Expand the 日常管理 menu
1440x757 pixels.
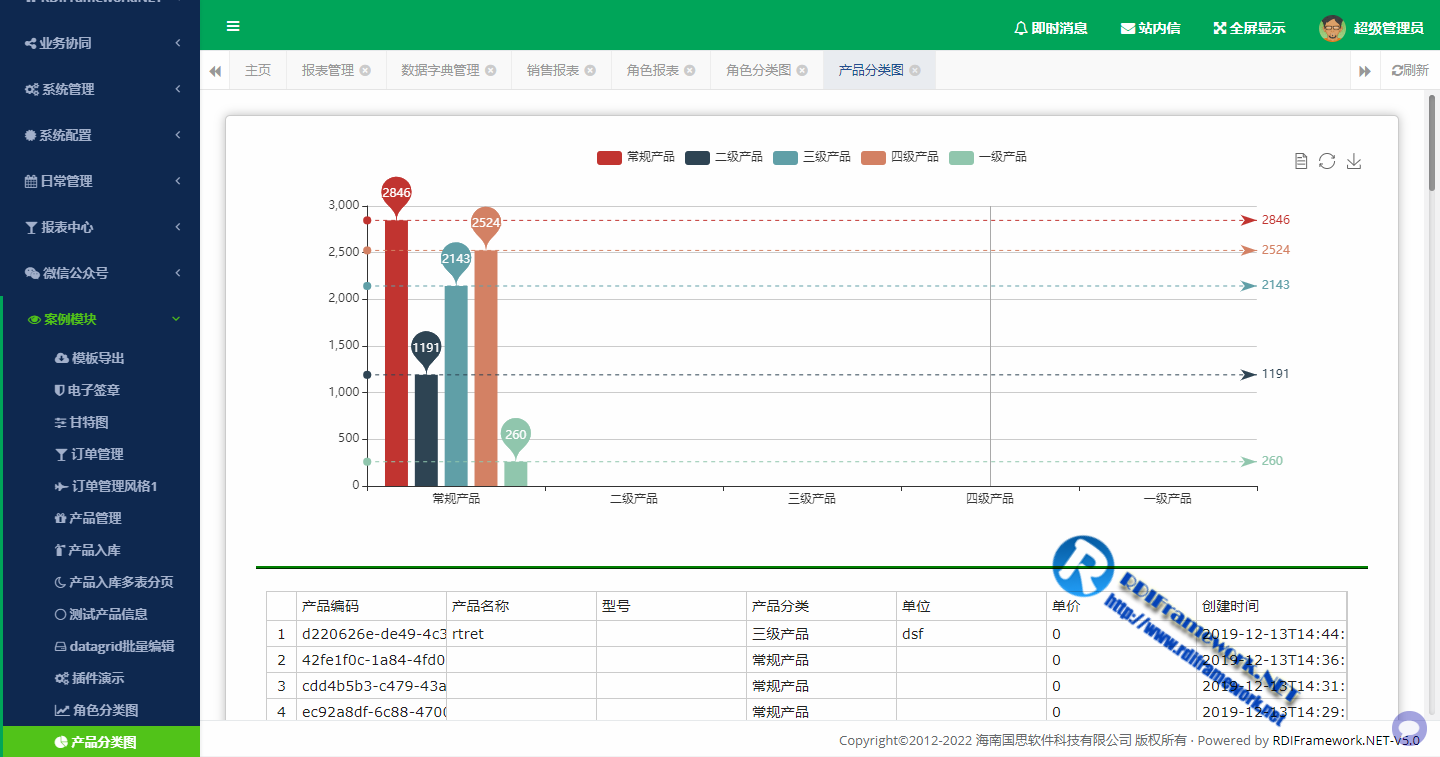click(x=100, y=181)
